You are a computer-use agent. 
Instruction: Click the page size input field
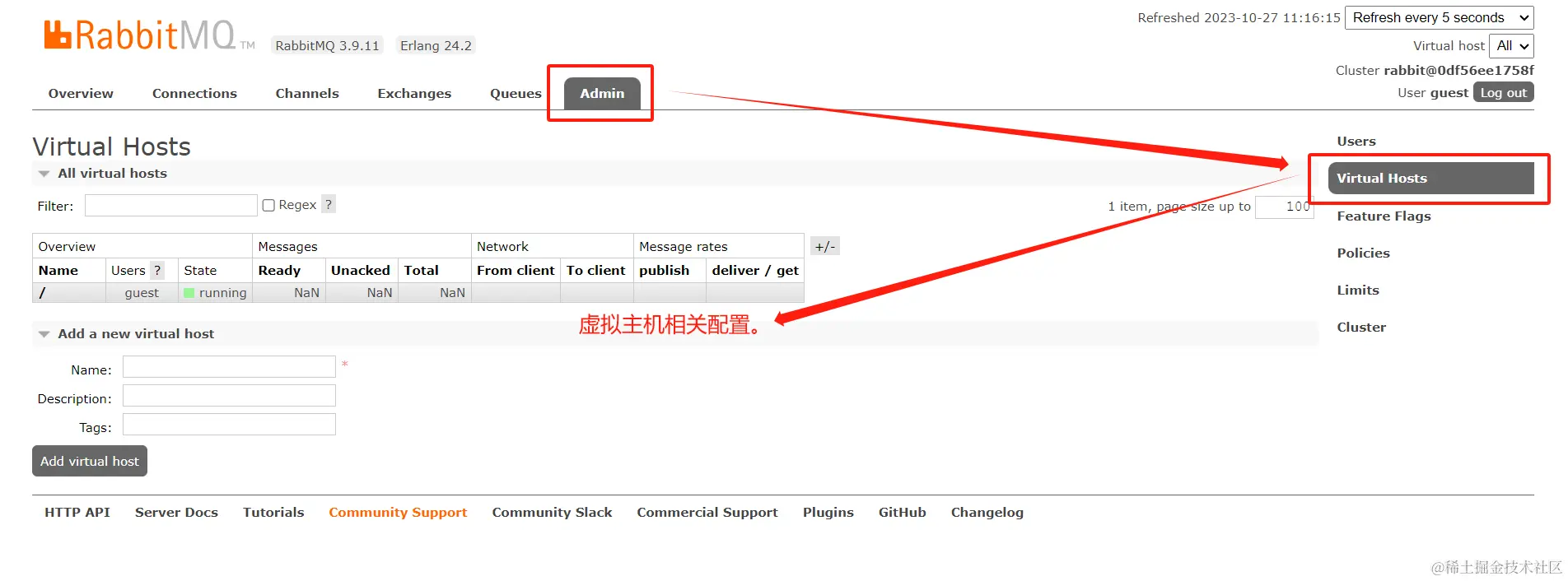1284,207
